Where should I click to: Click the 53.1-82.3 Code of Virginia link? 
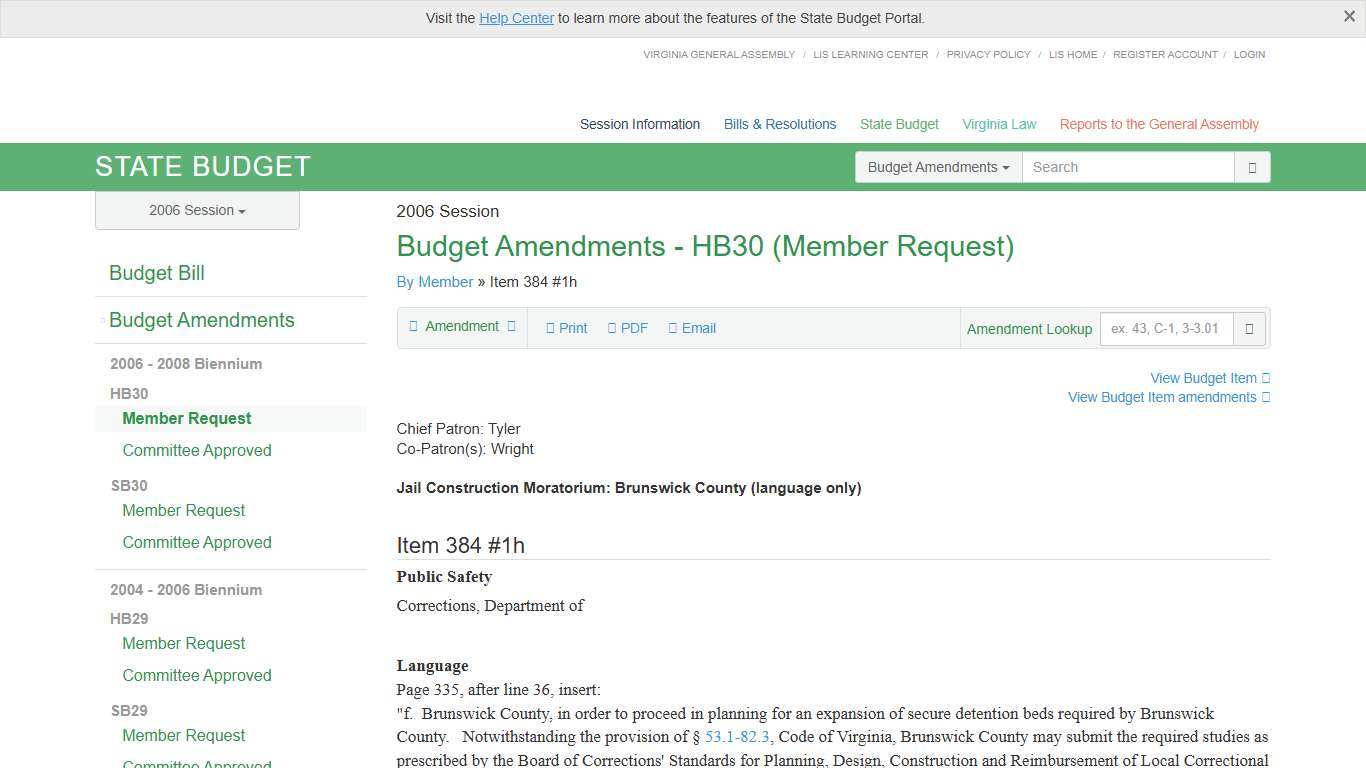point(737,737)
